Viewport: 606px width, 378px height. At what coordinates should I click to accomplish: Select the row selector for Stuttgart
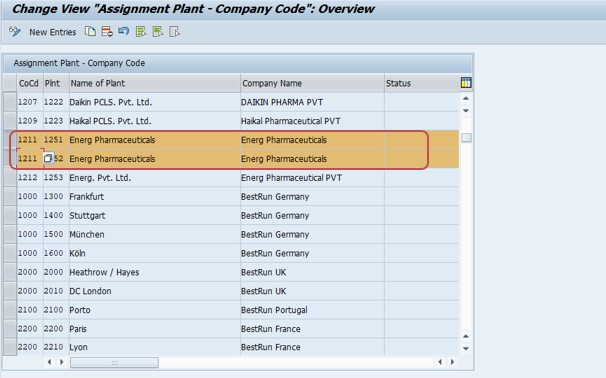pos(10,216)
